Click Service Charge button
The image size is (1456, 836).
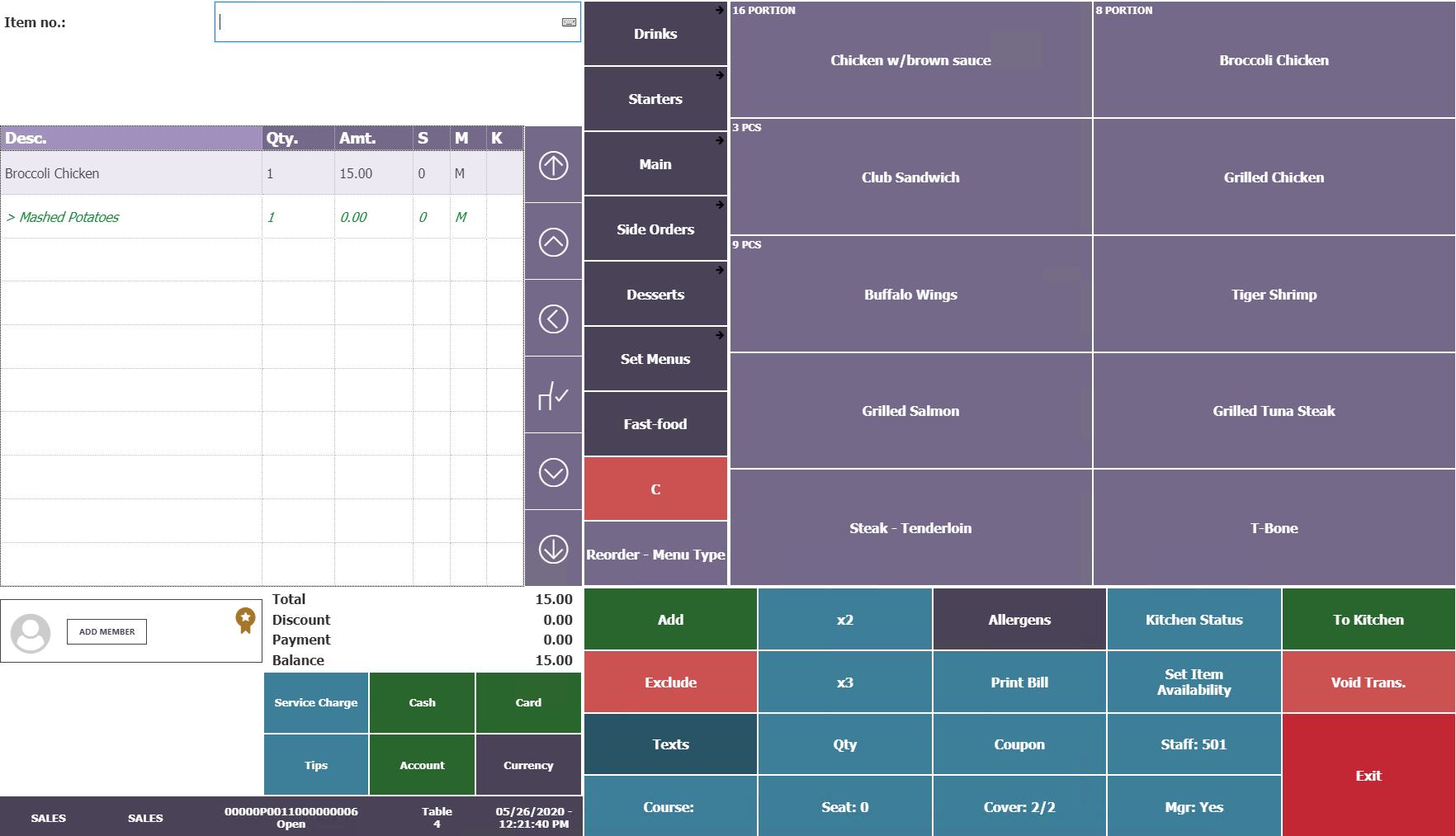[x=316, y=703]
